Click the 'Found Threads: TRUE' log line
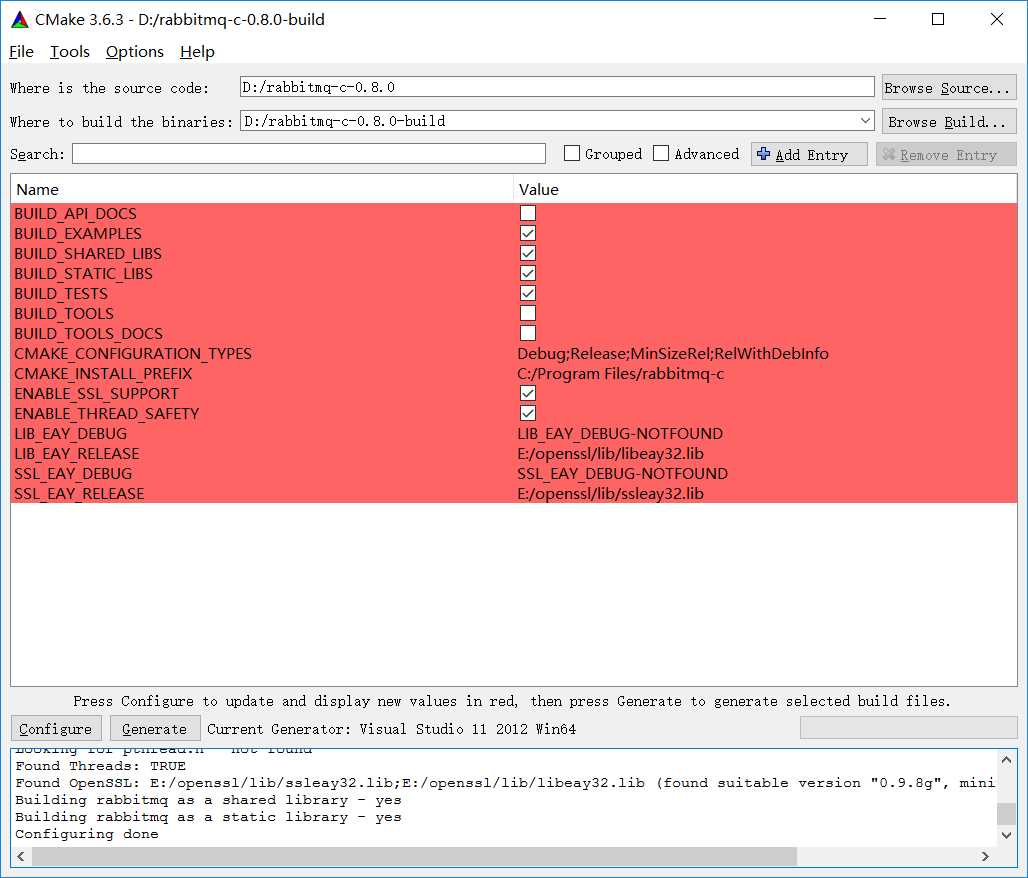The image size is (1028, 878). 100,766
